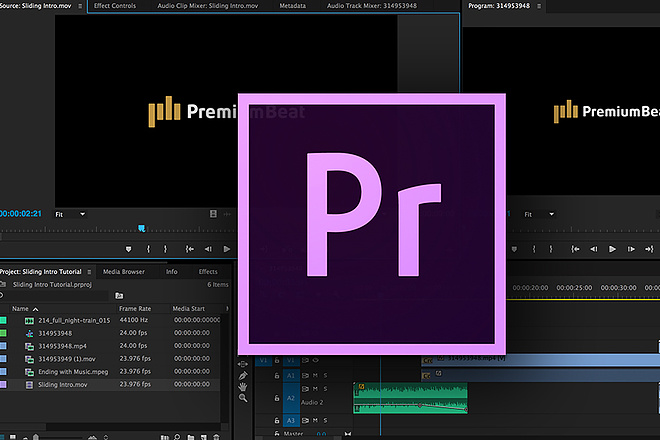This screenshot has height=440, width=660.
Task: Toggle track lock on A2
Action: (277, 398)
